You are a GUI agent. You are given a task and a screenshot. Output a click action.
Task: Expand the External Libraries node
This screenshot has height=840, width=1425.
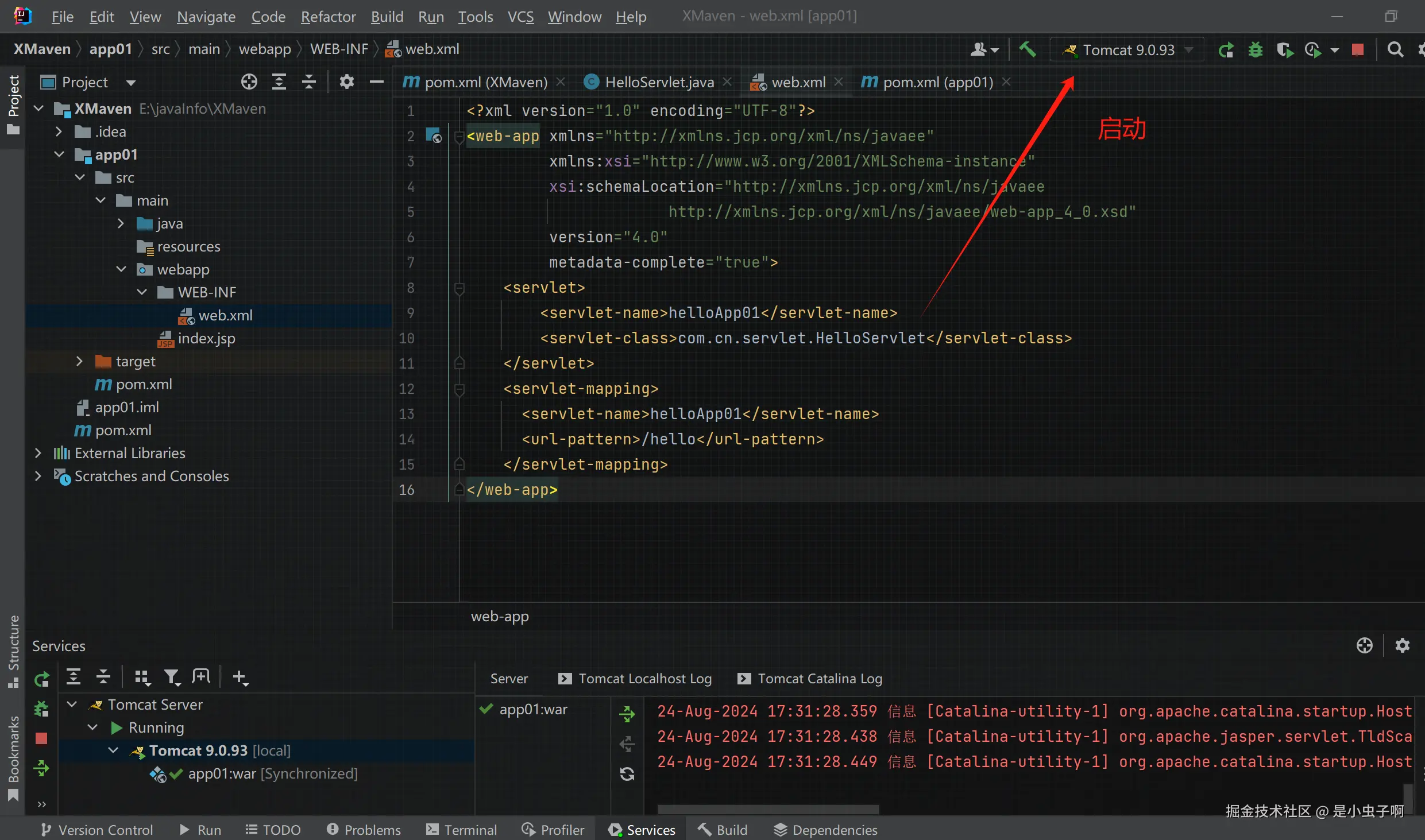[x=38, y=453]
